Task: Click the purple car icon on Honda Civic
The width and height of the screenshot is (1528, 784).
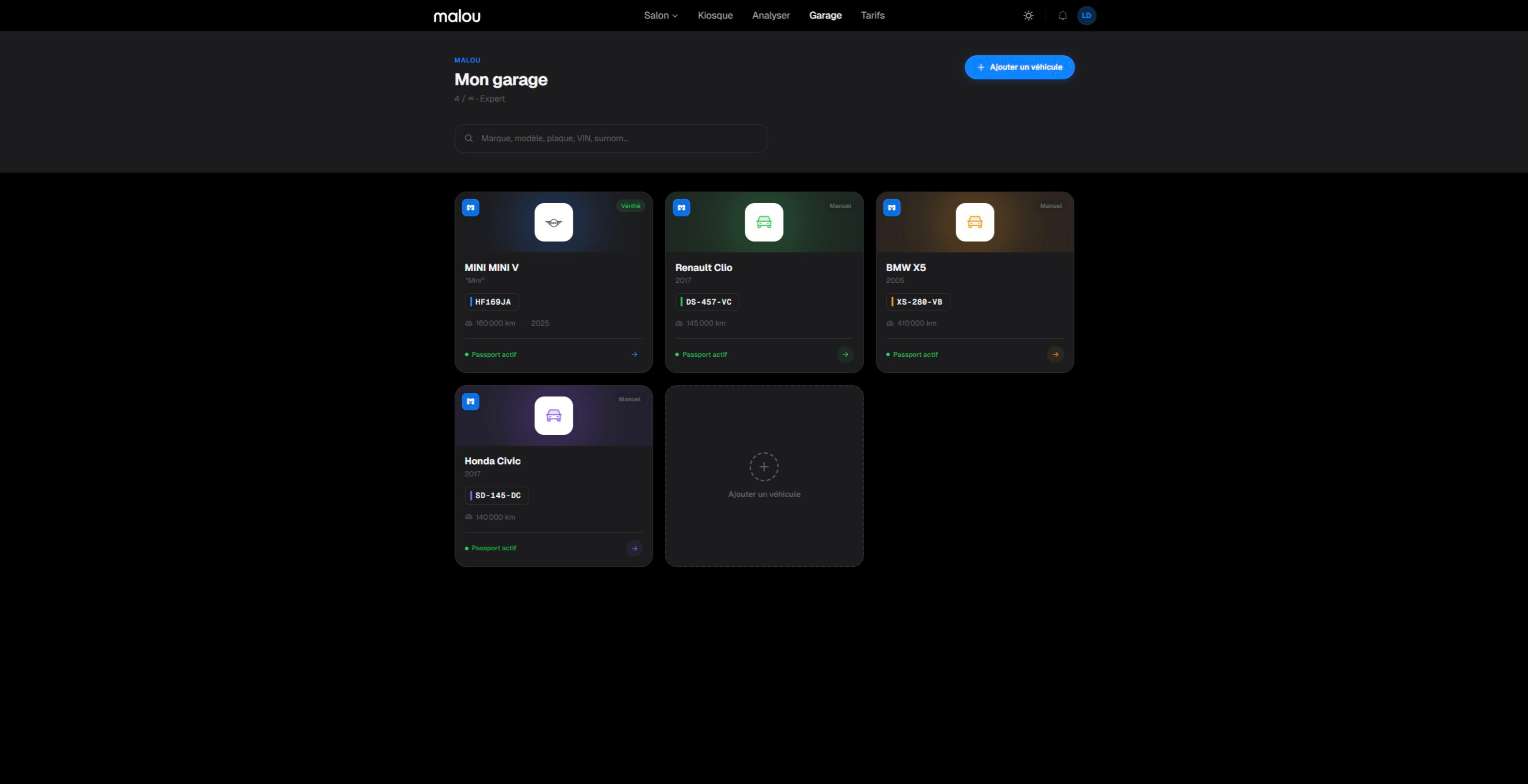Action: click(x=554, y=416)
